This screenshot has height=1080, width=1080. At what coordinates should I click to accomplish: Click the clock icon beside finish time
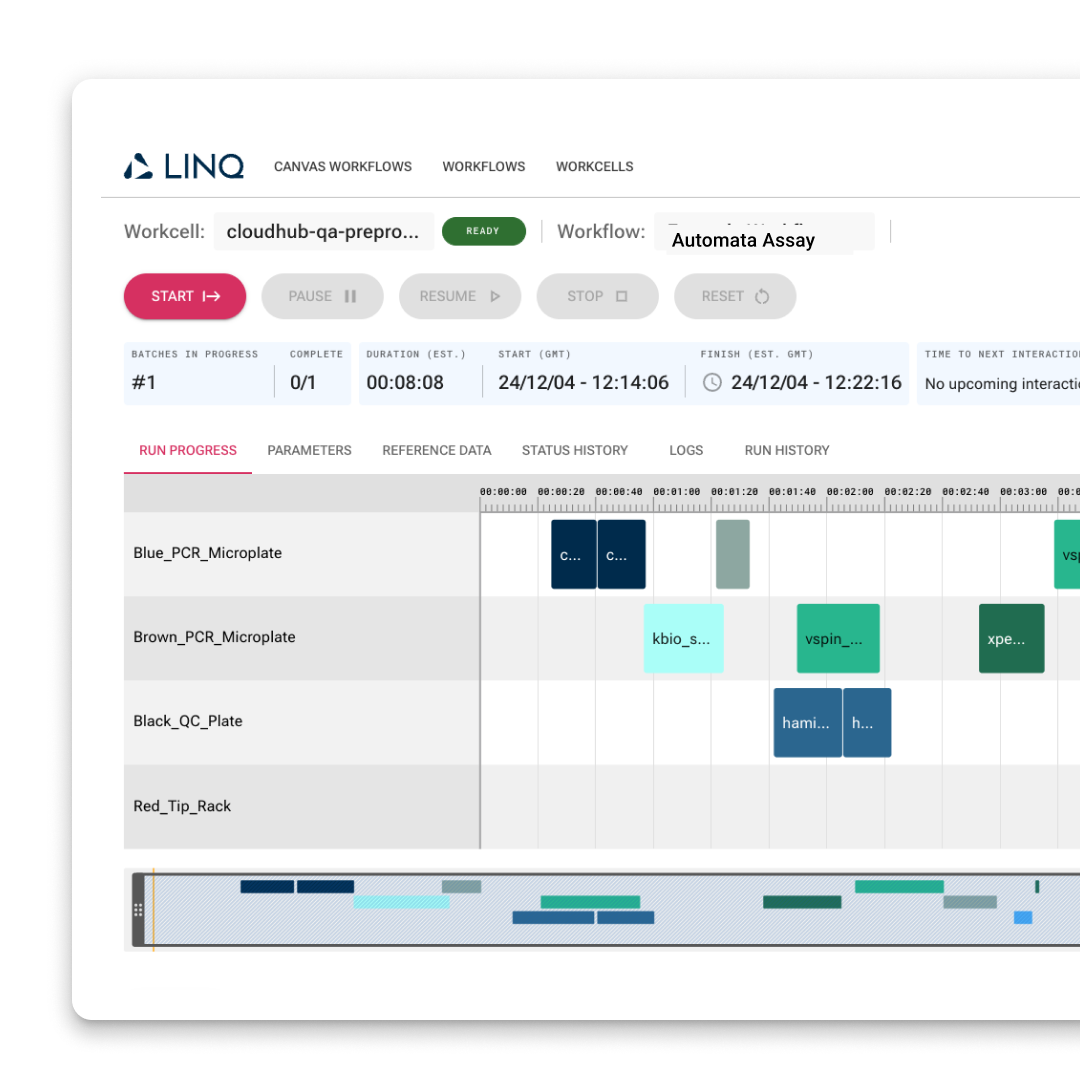[712, 382]
